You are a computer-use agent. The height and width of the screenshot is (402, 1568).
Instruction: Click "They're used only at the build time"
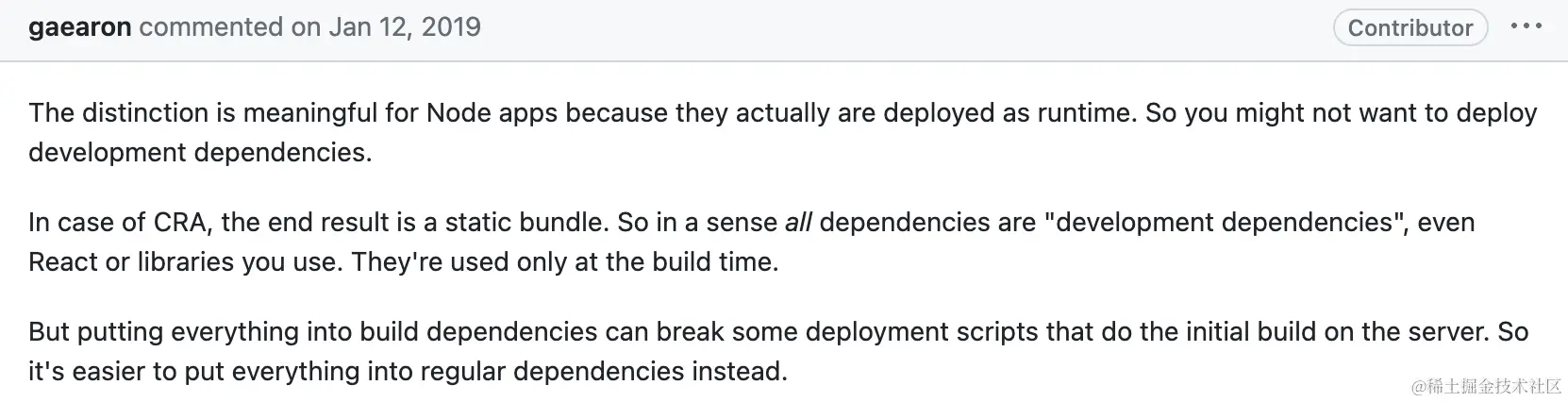tap(565, 261)
